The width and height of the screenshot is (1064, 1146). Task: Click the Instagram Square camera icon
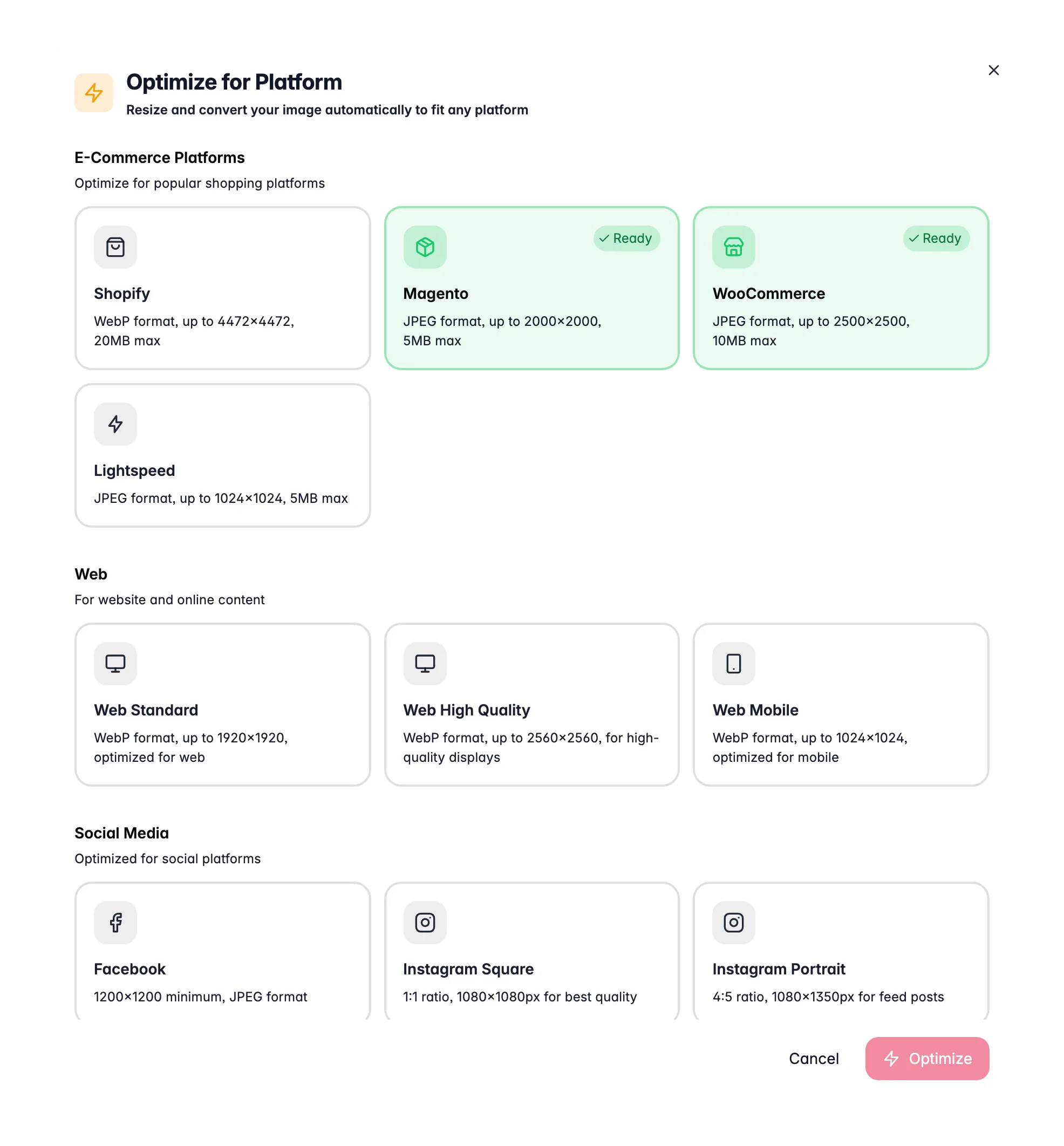click(x=425, y=923)
